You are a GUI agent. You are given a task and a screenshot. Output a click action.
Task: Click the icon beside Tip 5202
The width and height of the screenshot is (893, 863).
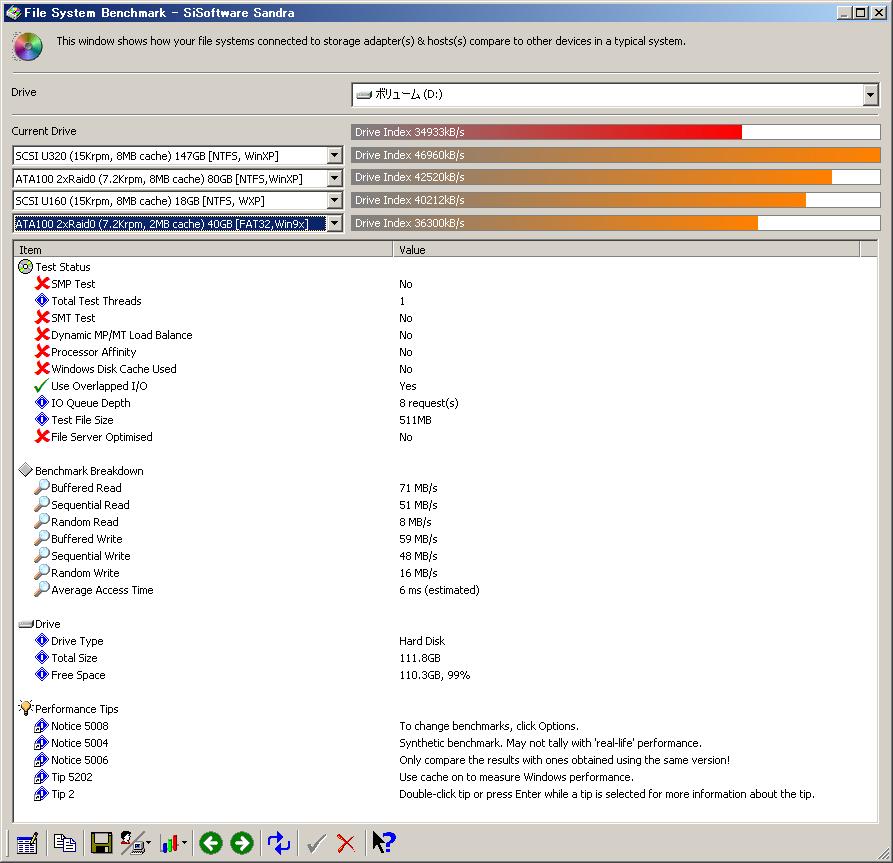[x=42, y=776]
